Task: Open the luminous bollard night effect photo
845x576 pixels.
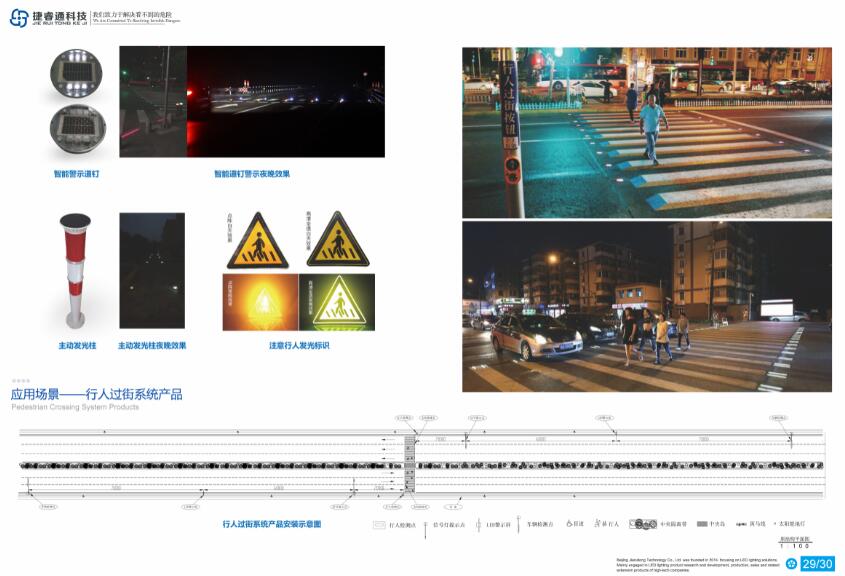Action: tap(152, 270)
